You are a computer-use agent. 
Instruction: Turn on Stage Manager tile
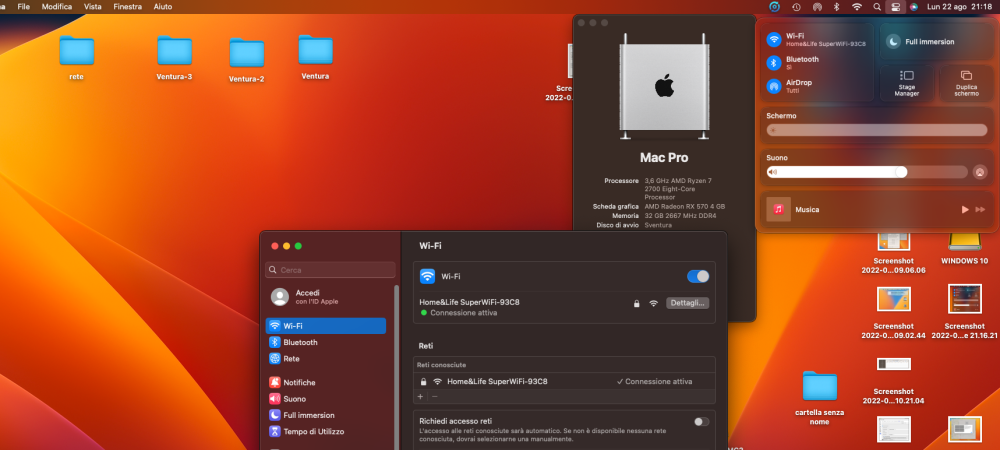[906, 83]
